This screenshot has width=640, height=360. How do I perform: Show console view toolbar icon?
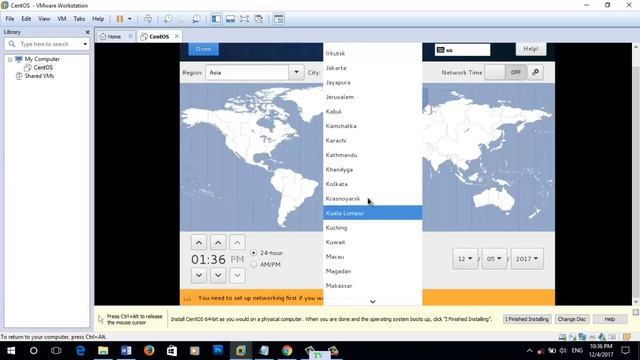point(278,19)
